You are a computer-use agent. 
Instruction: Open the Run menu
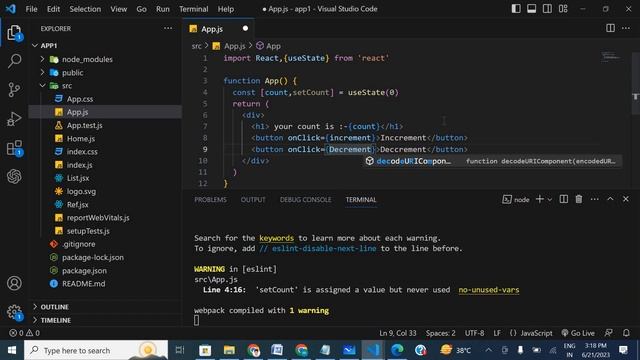[x=162, y=9]
